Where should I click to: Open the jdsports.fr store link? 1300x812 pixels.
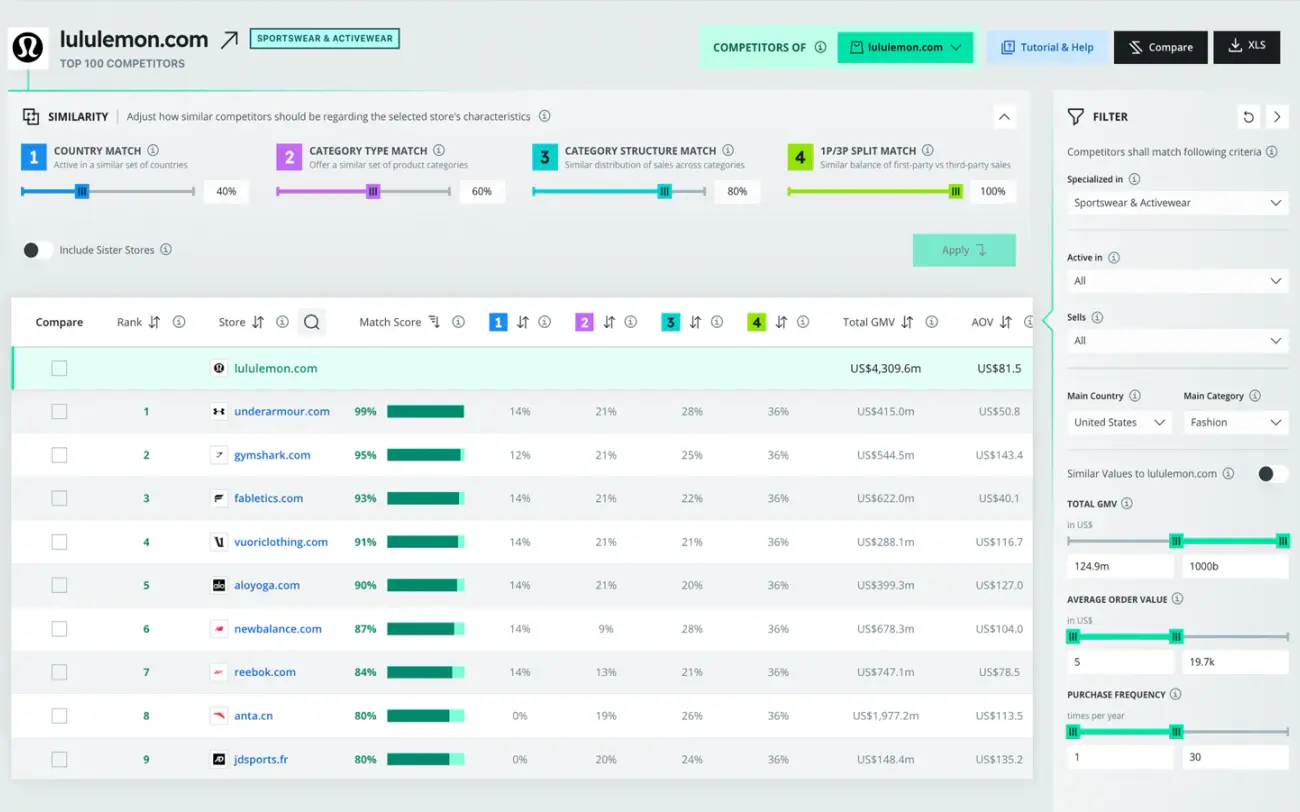click(261, 759)
